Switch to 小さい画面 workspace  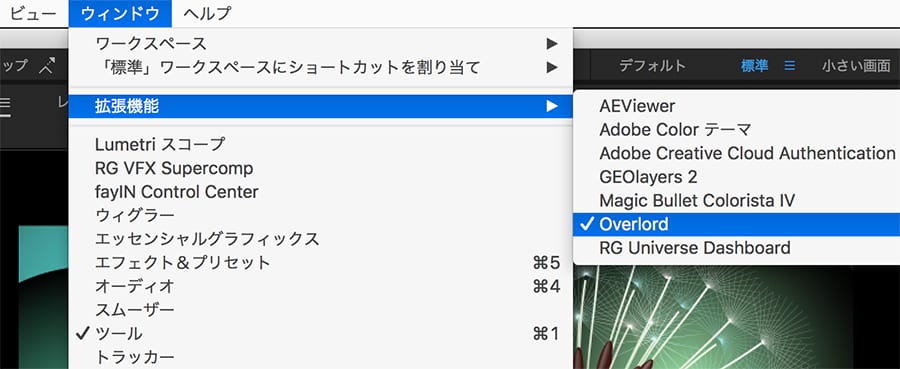856,66
